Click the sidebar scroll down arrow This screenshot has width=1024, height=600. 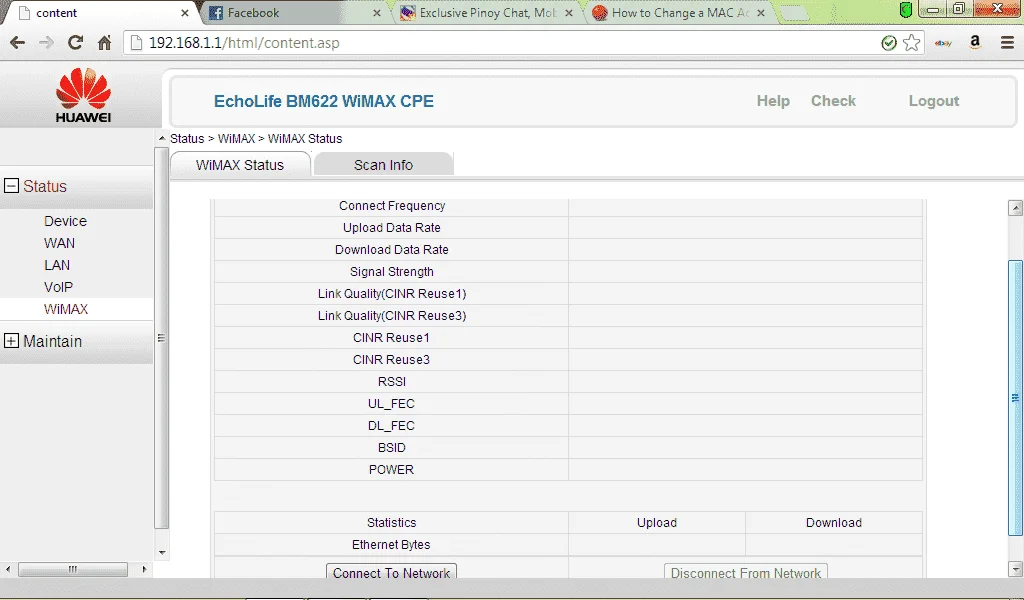tap(162, 553)
